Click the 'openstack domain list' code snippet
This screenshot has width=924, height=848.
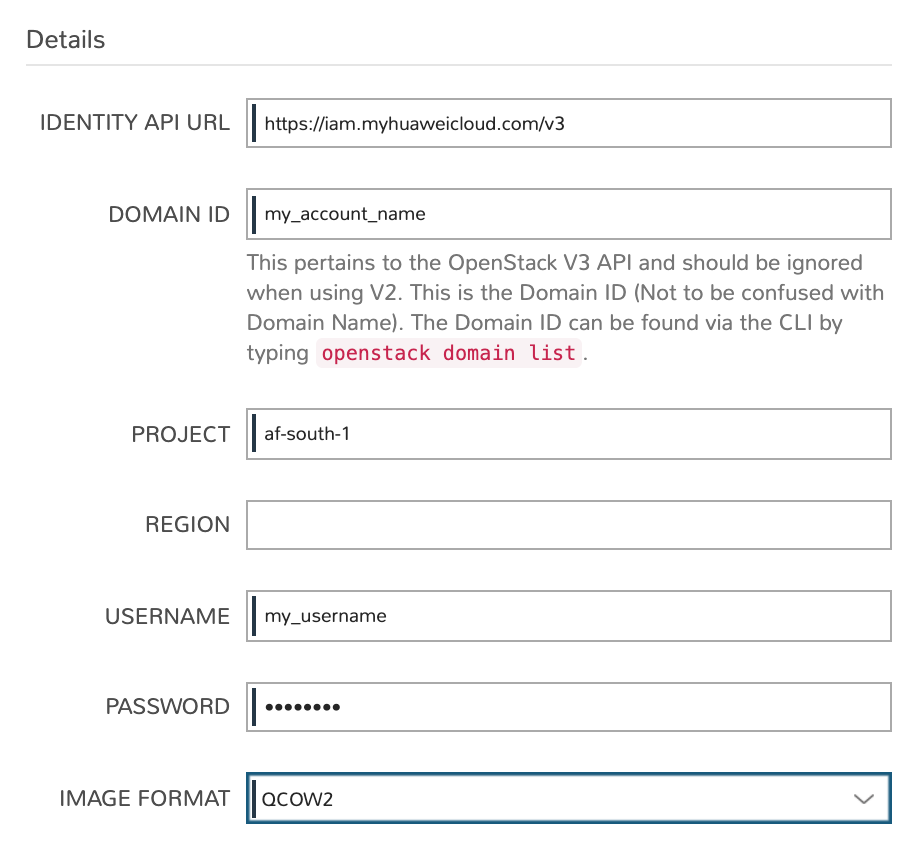pyautogui.click(x=448, y=353)
